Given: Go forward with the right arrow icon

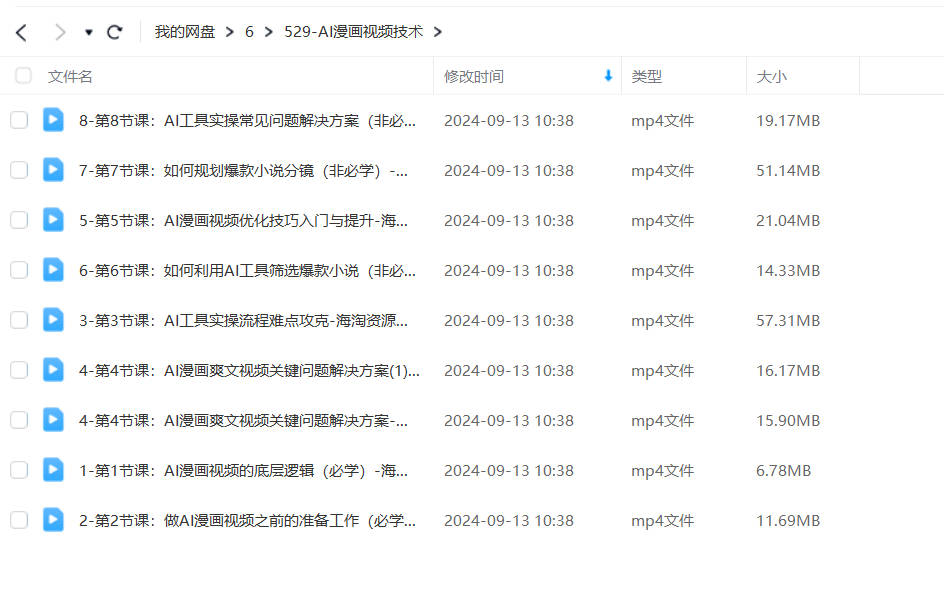Looking at the screenshot, I should click(60, 33).
